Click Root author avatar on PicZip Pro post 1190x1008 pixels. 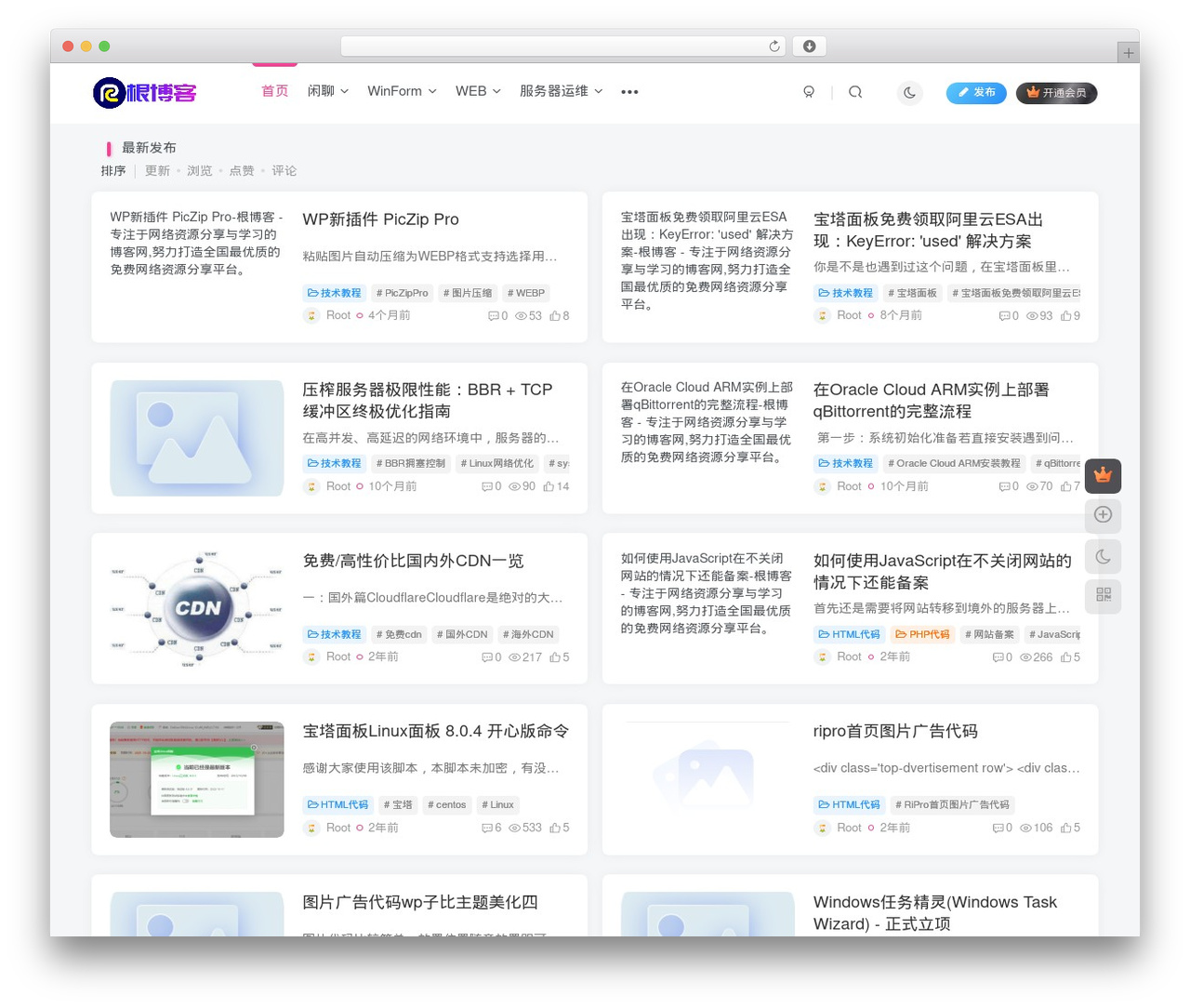coord(311,316)
